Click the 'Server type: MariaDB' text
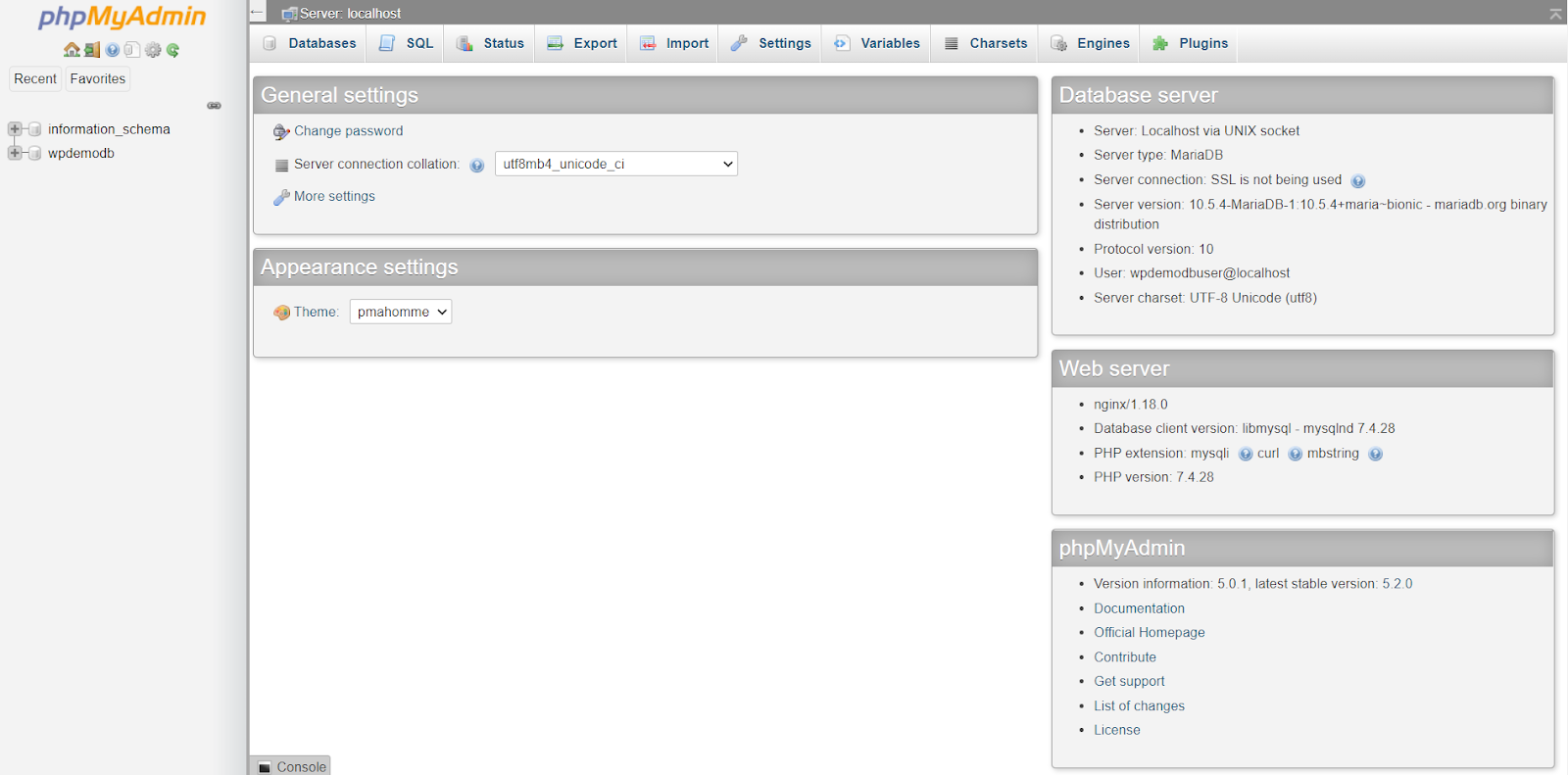 [x=1158, y=155]
